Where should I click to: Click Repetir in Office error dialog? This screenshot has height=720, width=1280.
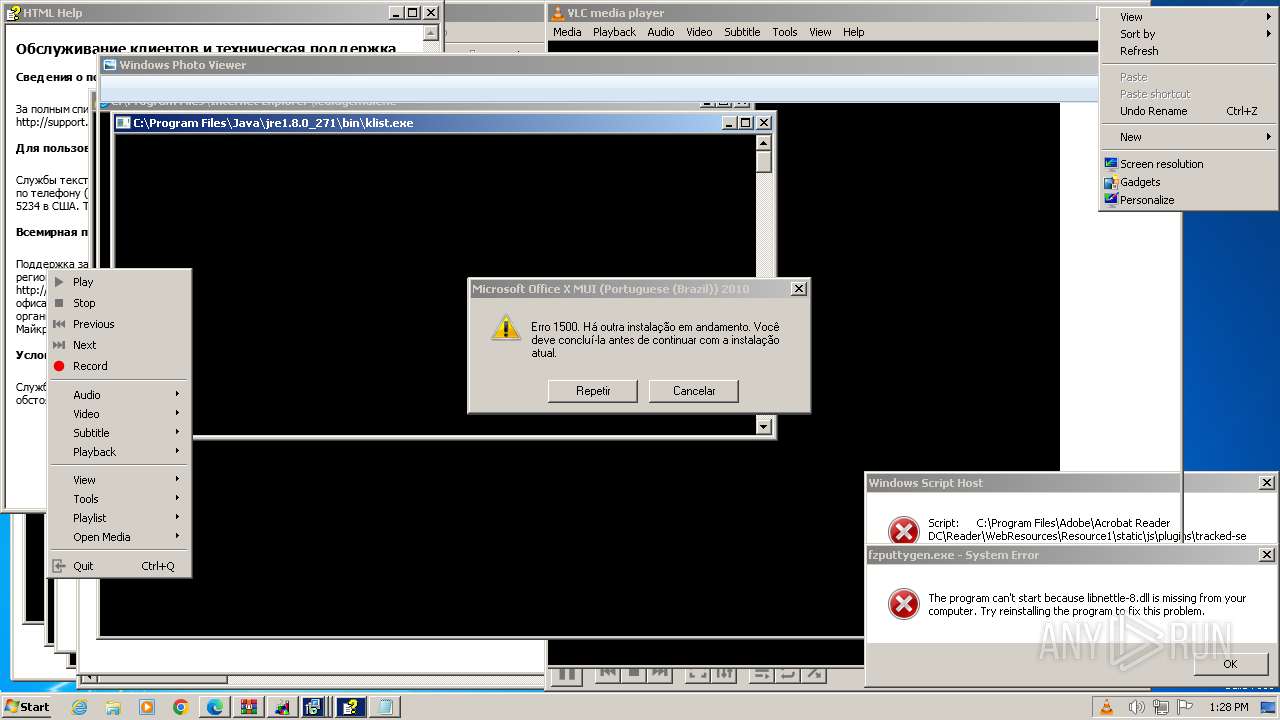pos(593,391)
